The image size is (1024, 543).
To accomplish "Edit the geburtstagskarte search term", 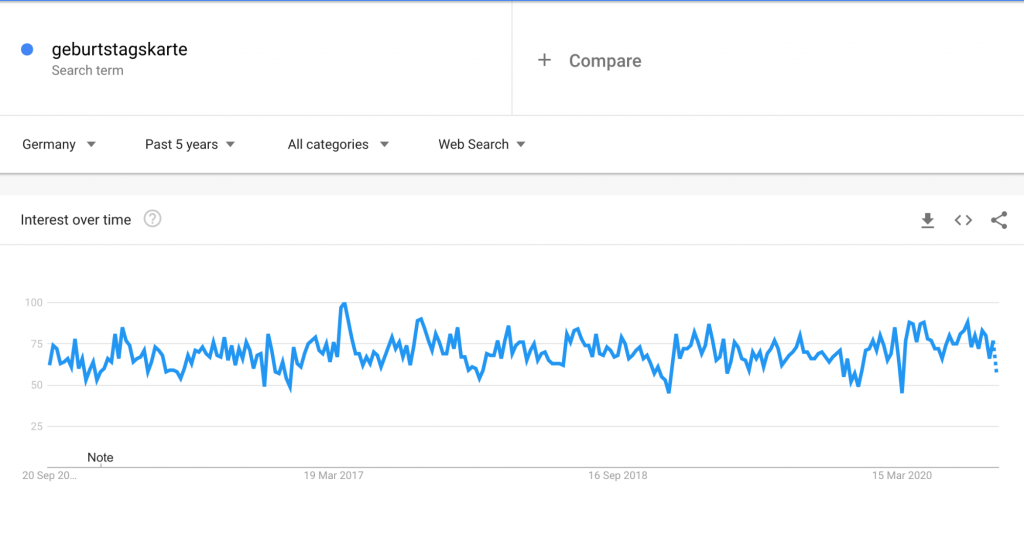I will click(x=120, y=50).
